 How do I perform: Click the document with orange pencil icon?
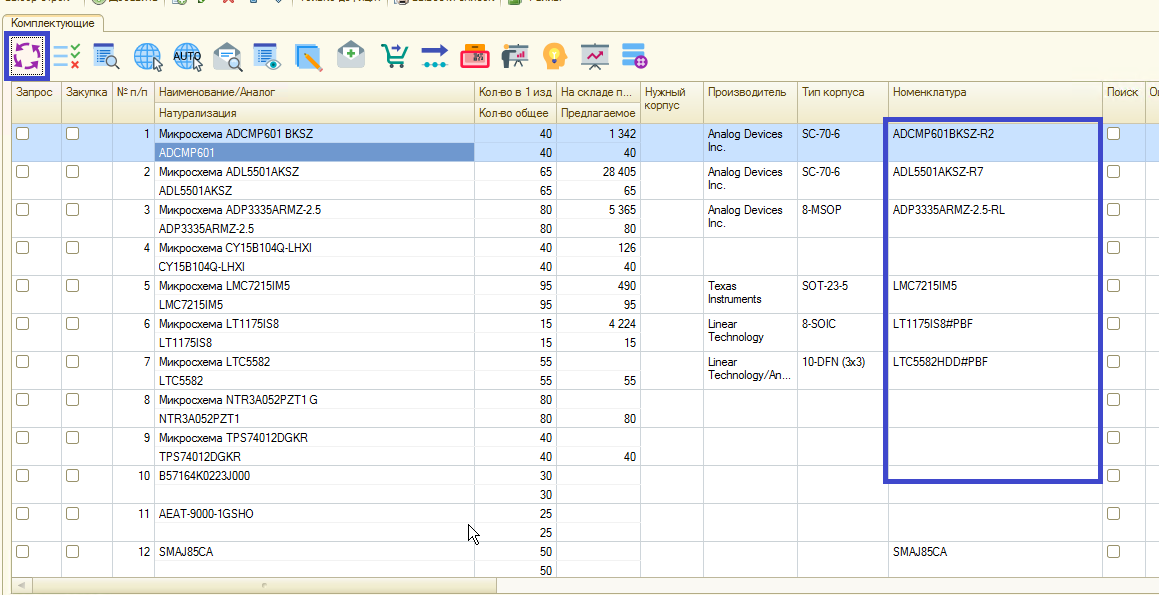308,56
